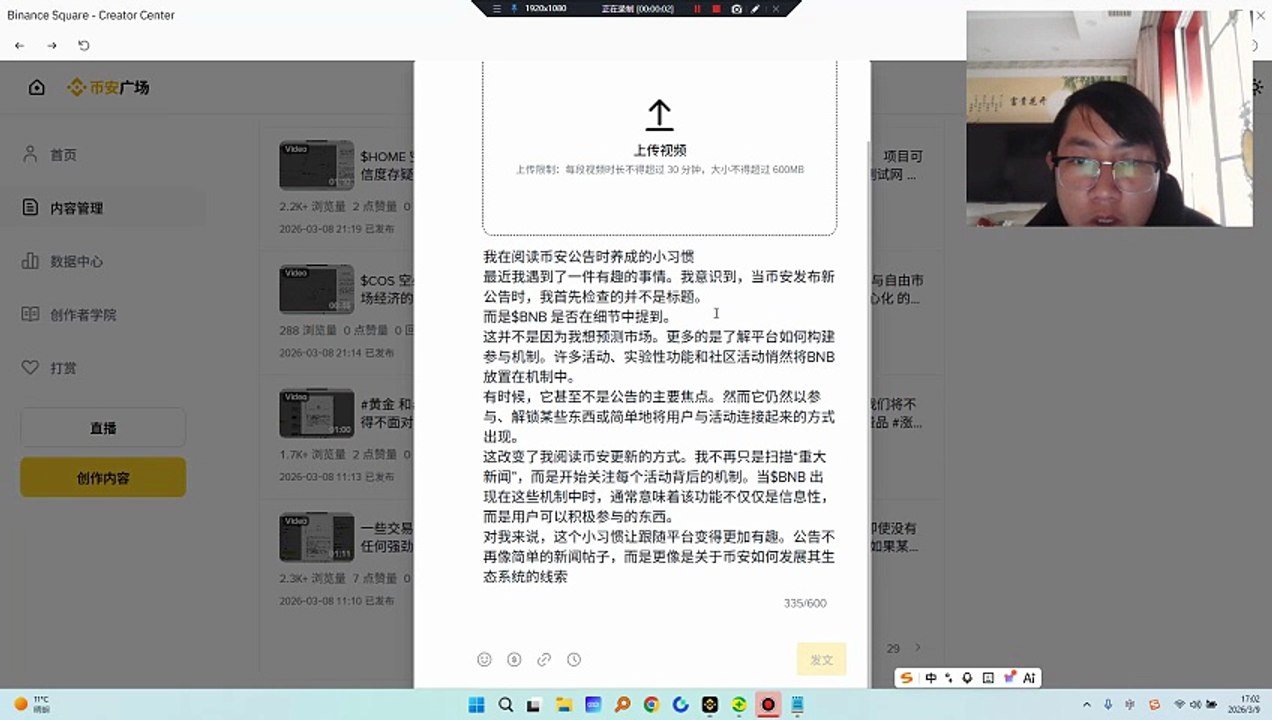Open schedule post clock icon
Viewport: 1272px width, 720px height.
[574, 659]
